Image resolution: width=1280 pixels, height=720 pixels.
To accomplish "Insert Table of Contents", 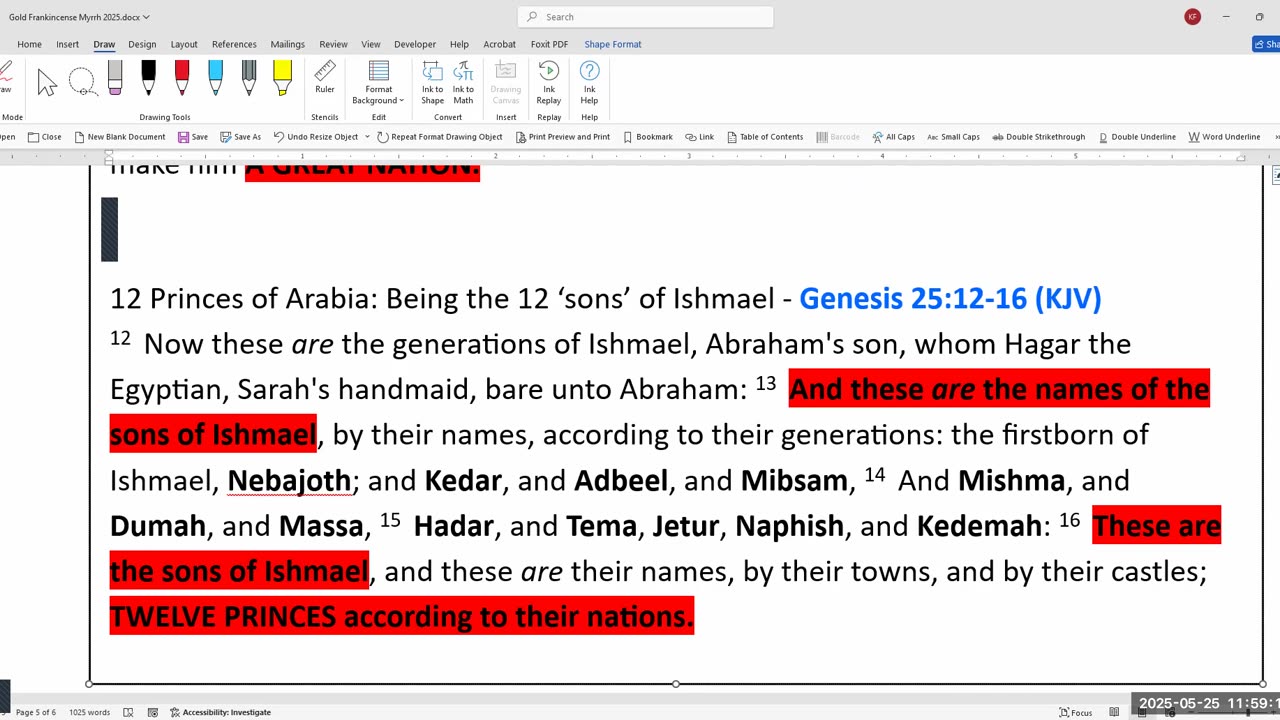I will (x=765, y=137).
